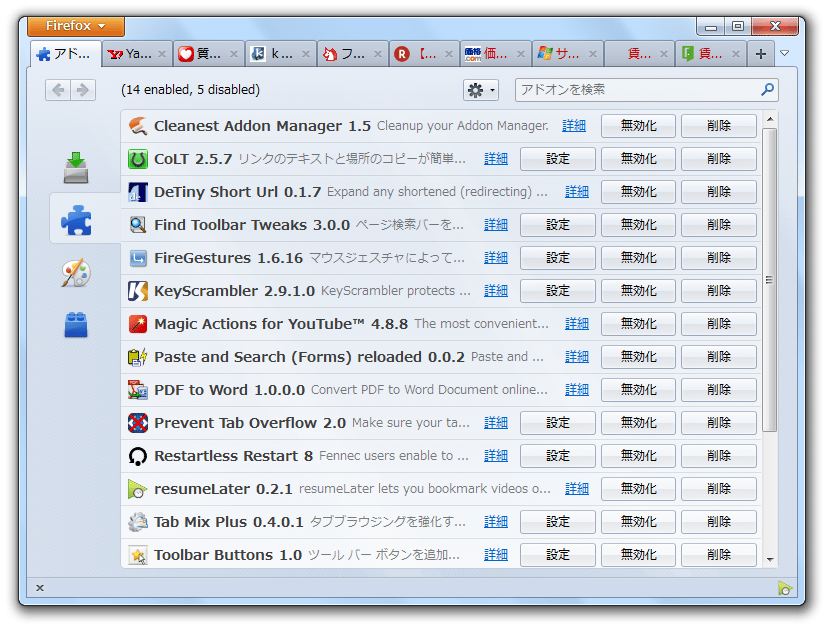Switch to the kakaku.com tab
Screen dimensions: 827x626
click(x=496, y=54)
